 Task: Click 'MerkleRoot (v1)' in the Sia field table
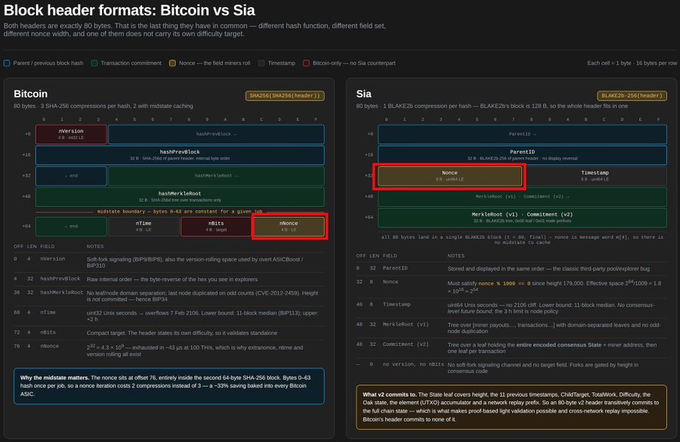pos(405,324)
